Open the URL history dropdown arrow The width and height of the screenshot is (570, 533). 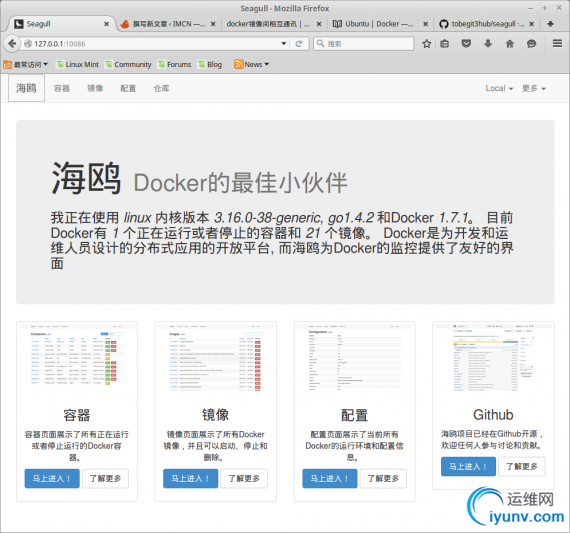click(284, 44)
